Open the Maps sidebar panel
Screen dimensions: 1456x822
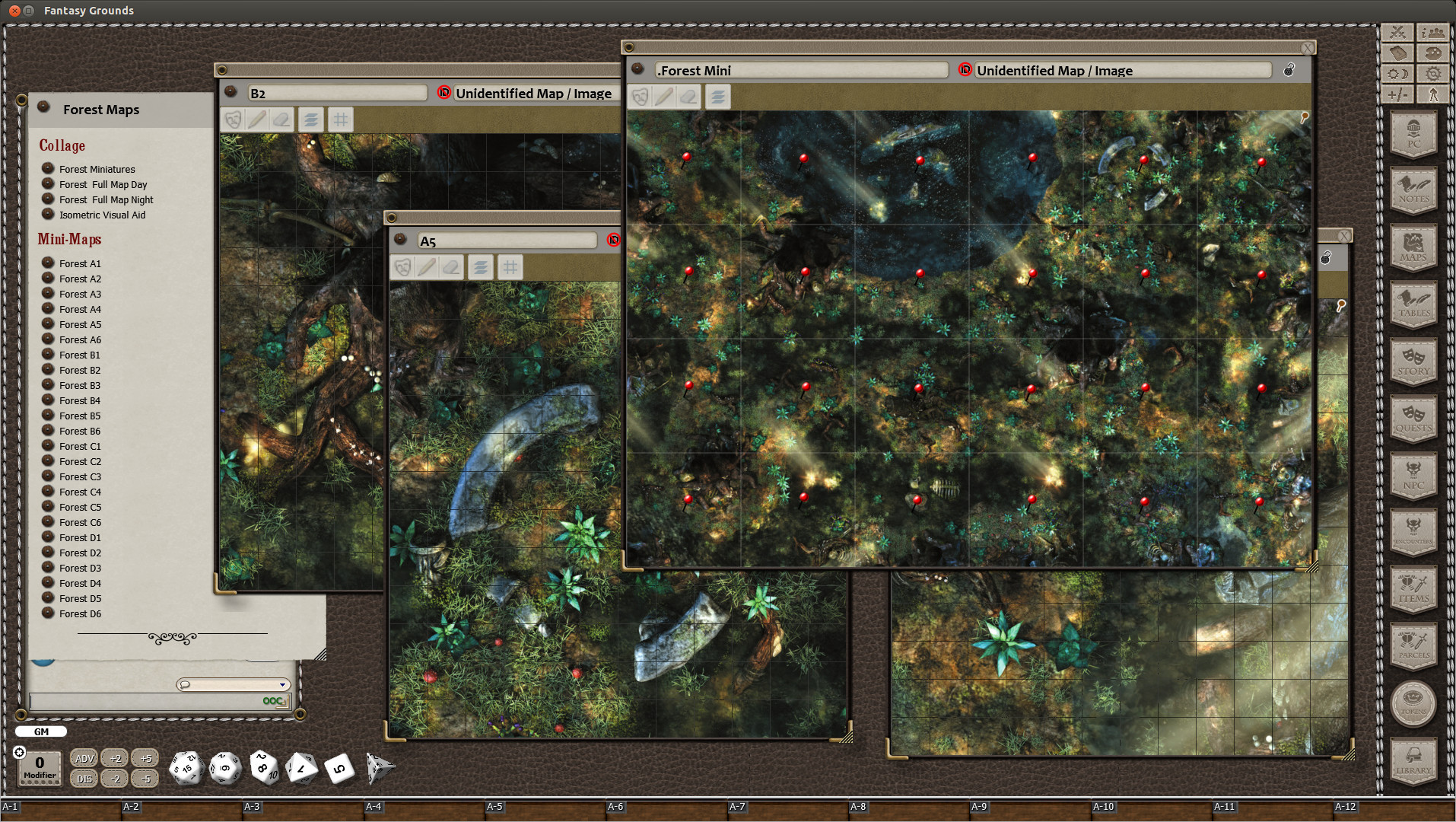pos(1413,247)
